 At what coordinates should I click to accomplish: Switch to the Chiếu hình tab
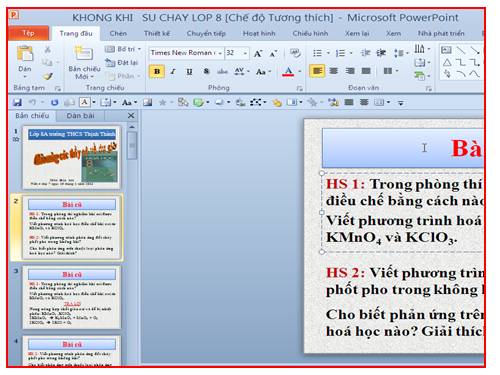pyautogui.click(x=310, y=33)
